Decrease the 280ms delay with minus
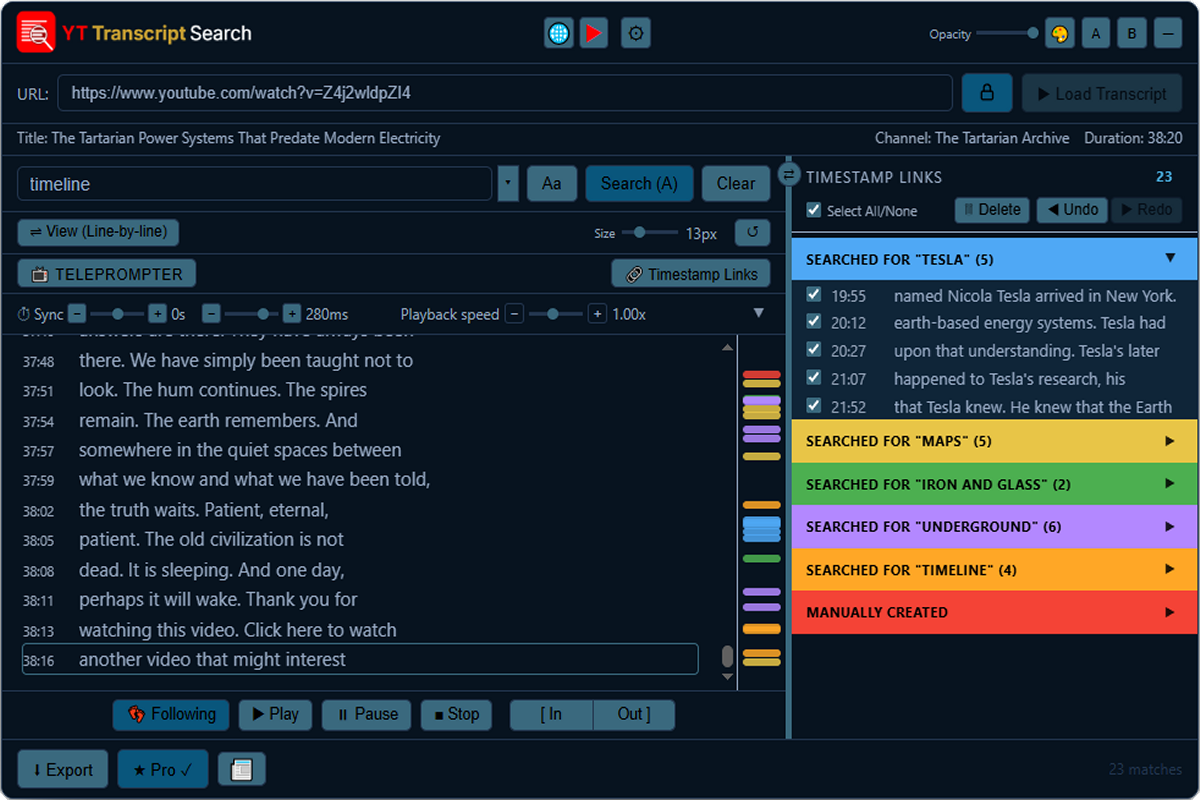This screenshot has height=800, width=1200. tap(211, 314)
